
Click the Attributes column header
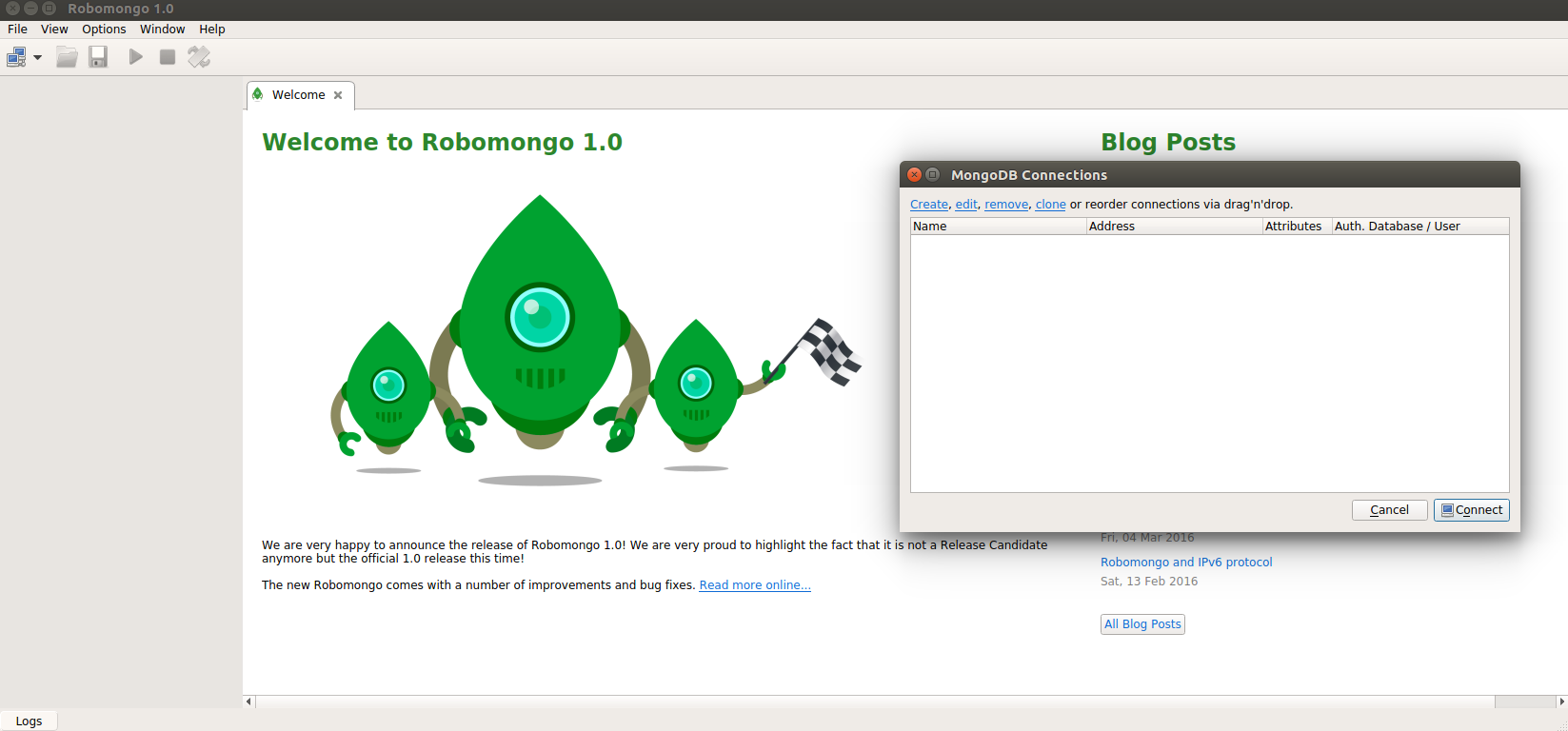point(1297,227)
